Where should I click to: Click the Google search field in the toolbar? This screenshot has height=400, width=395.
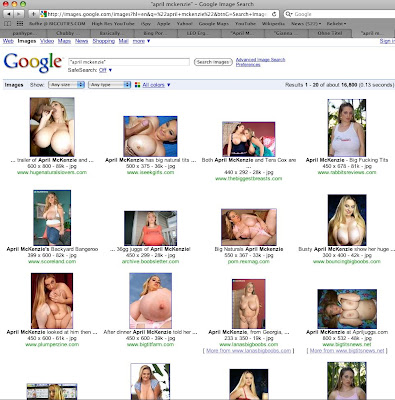340,14
